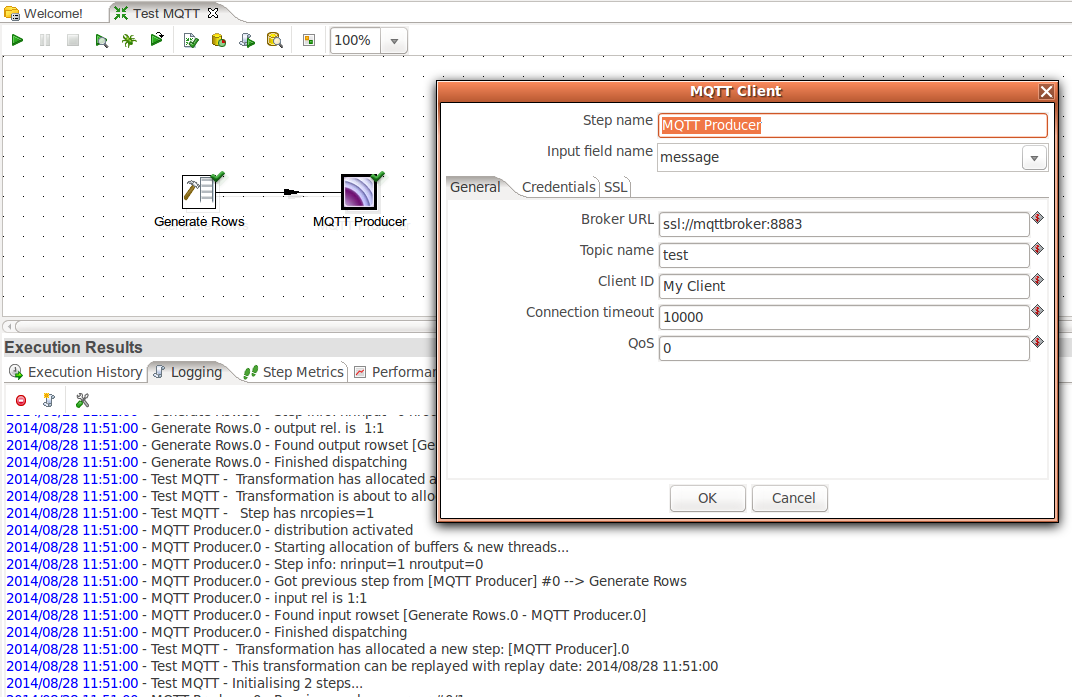
Task: Open the Logging tab
Action: [x=188, y=372]
